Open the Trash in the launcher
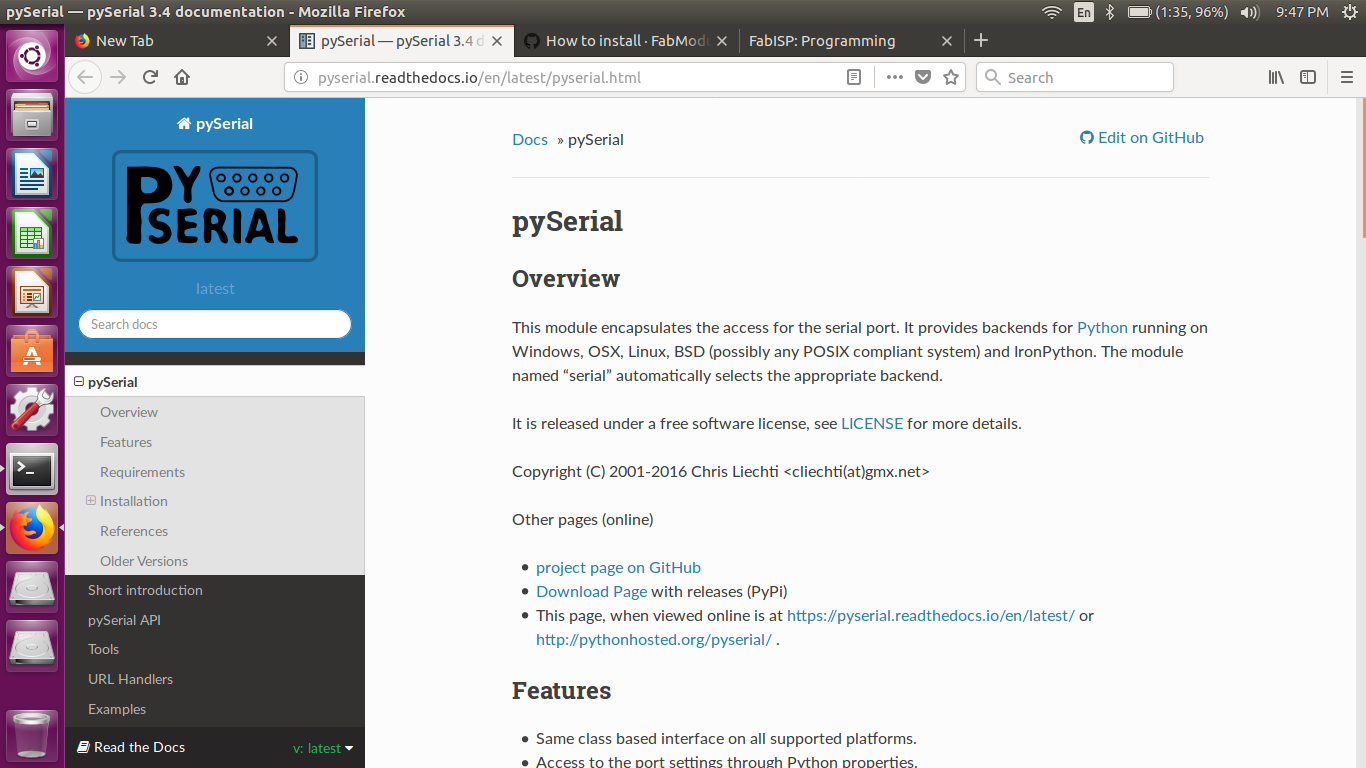 point(32,735)
